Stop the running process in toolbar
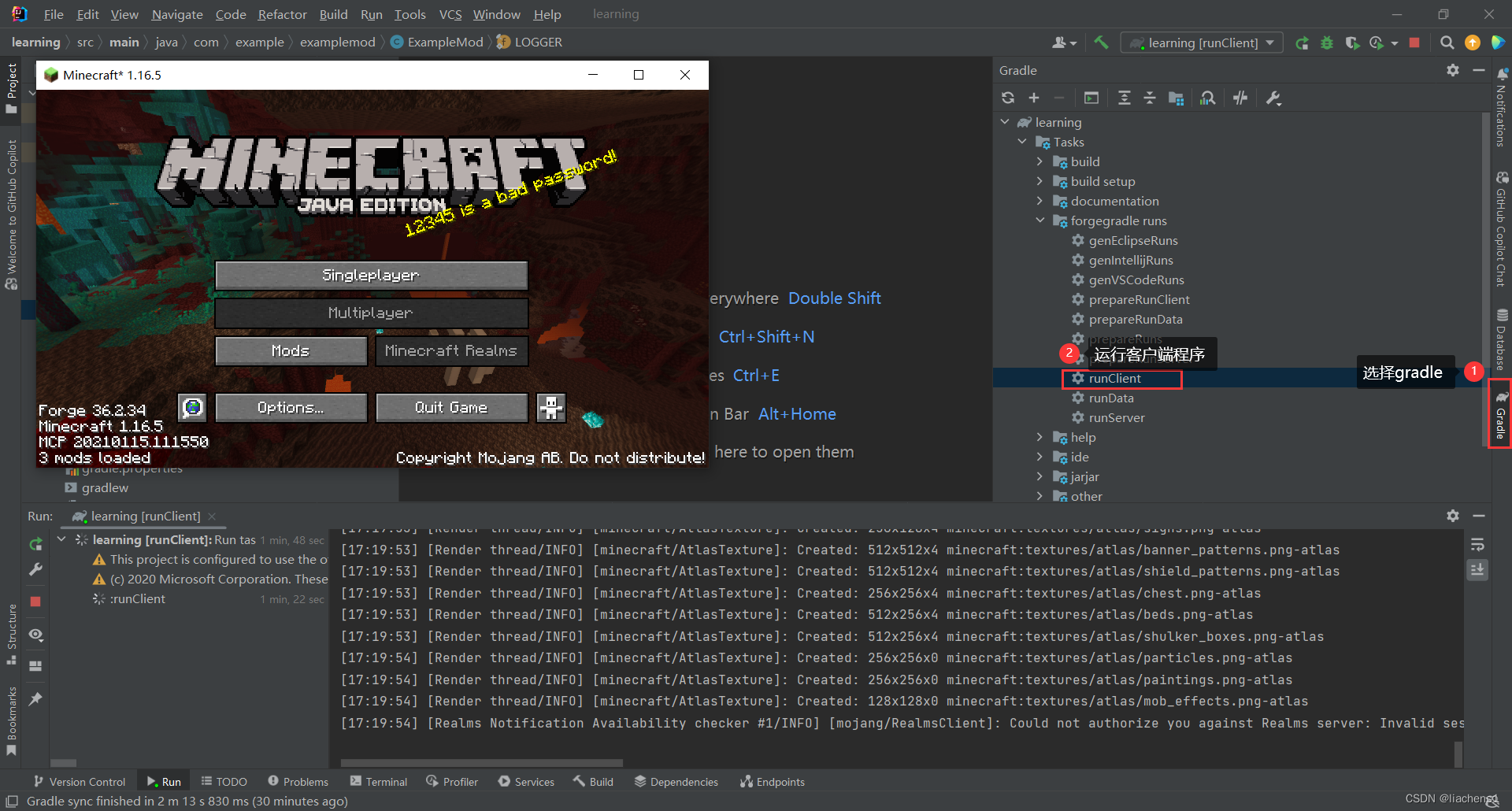The width and height of the screenshot is (1512, 811). 1415,43
